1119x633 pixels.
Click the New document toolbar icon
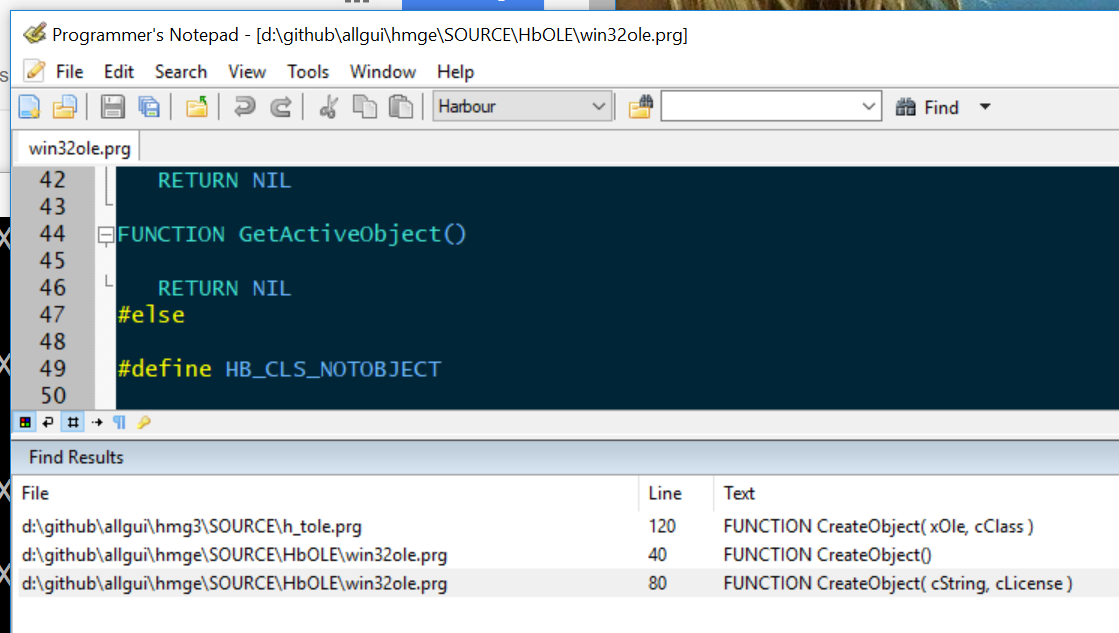coord(29,107)
